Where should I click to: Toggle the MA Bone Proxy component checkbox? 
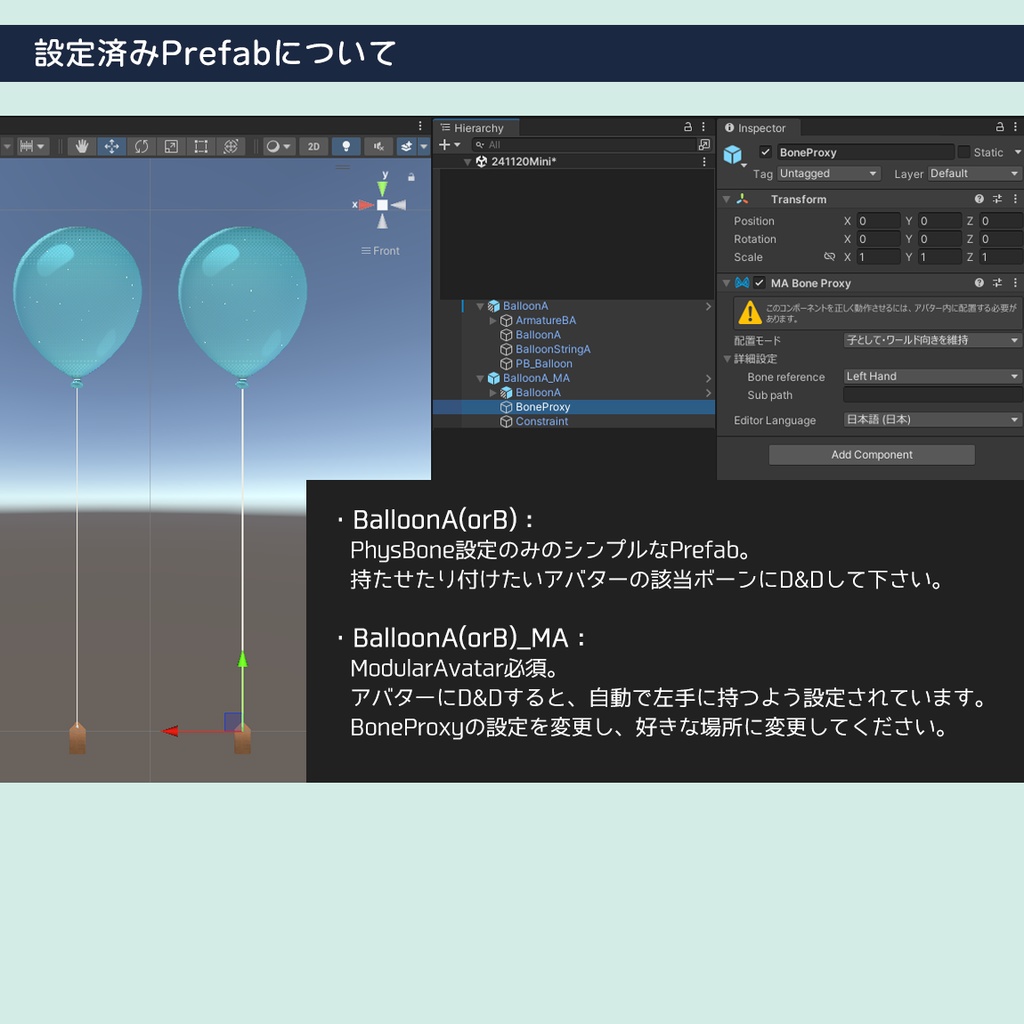tap(760, 283)
